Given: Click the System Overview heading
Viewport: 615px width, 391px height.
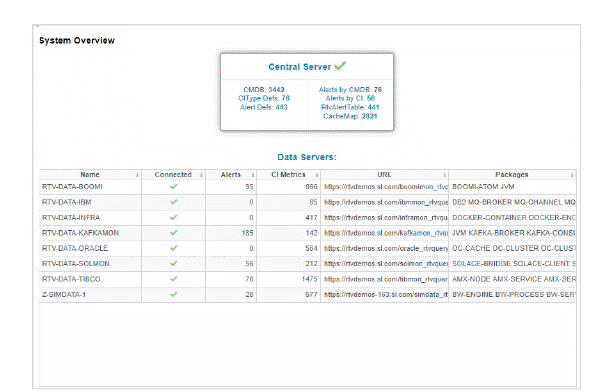Looking at the screenshot, I should point(77,40).
